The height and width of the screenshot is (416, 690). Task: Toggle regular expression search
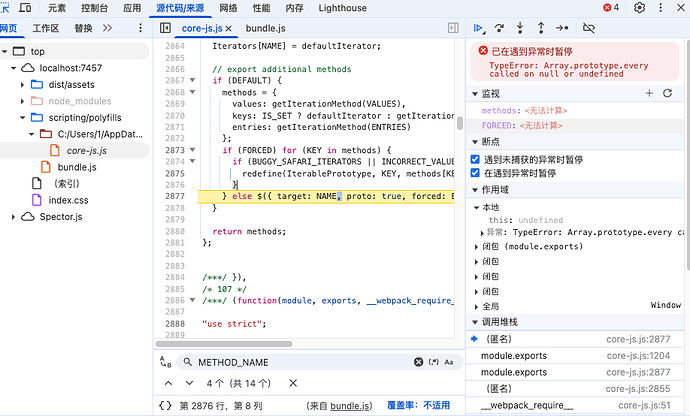pyautogui.click(x=434, y=362)
